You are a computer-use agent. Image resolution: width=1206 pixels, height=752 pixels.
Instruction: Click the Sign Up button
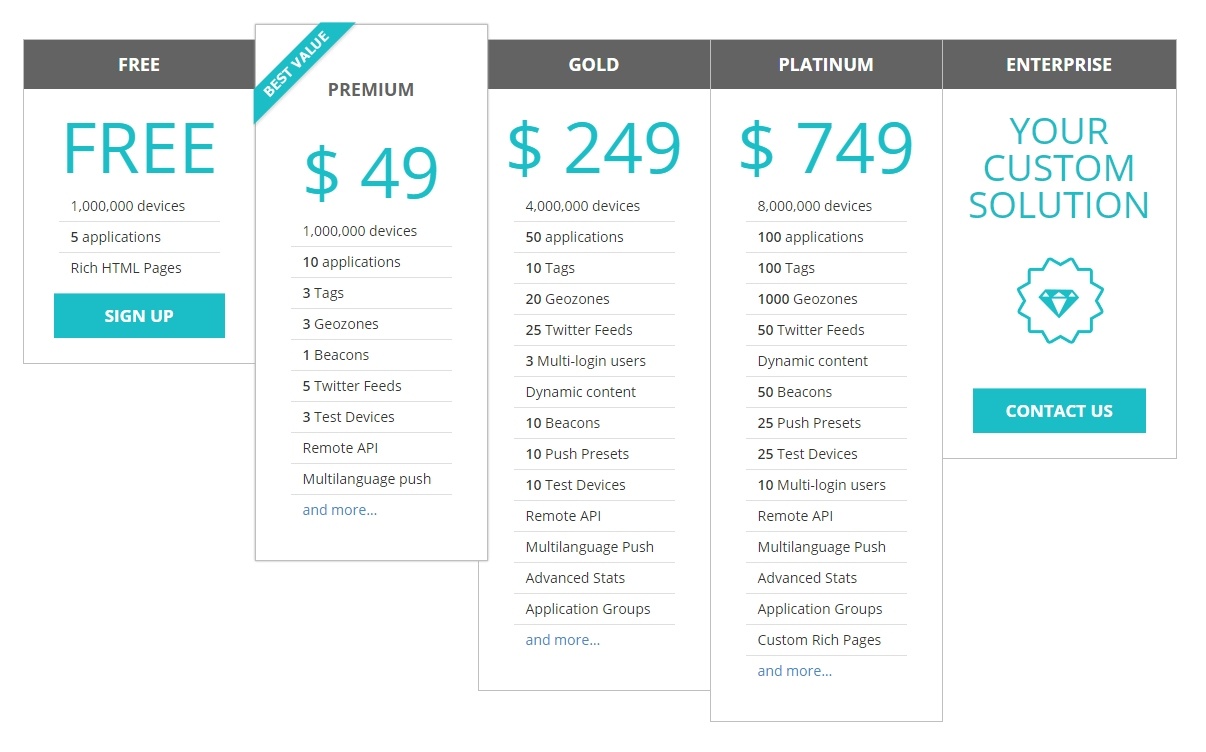coord(139,316)
